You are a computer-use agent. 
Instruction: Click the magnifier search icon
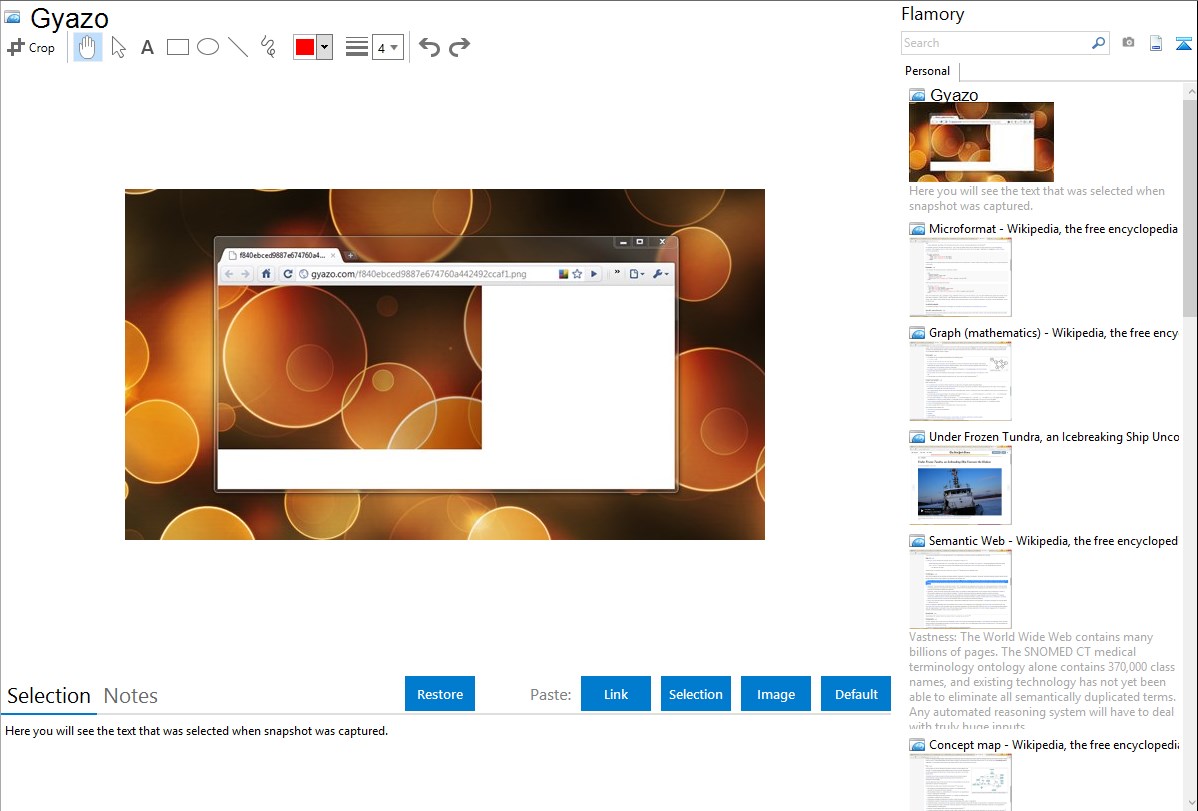pos(1098,43)
